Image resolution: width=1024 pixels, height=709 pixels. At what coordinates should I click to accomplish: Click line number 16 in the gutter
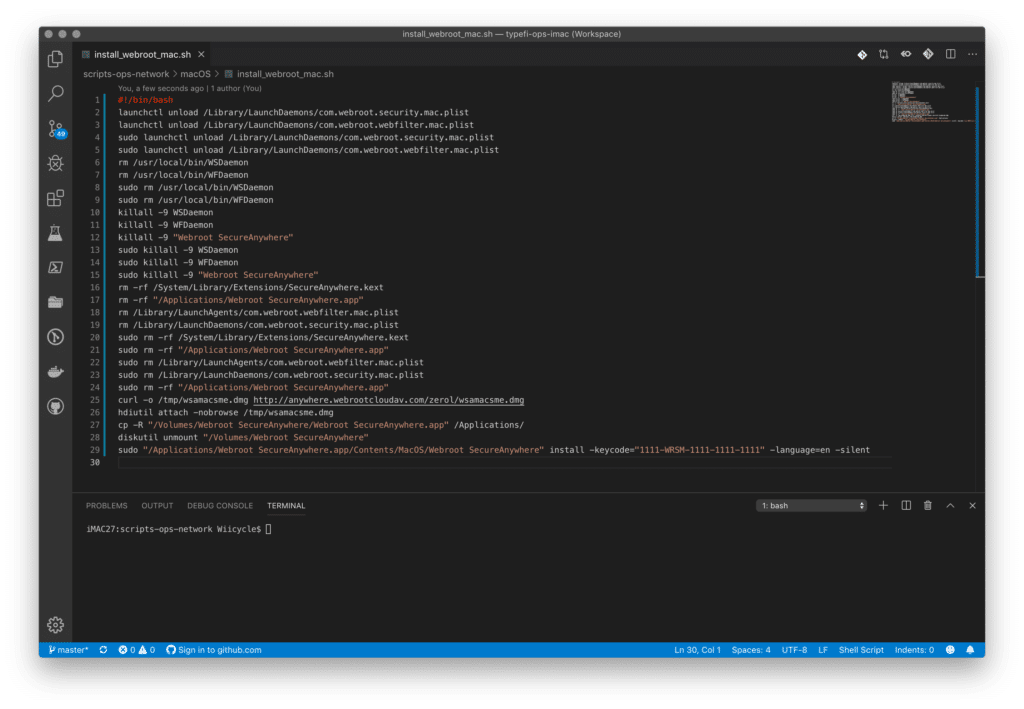click(95, 287)
